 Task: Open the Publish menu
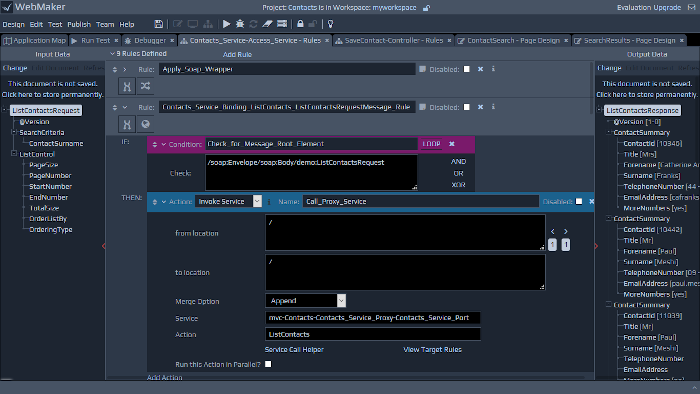(x=79, y=25)
